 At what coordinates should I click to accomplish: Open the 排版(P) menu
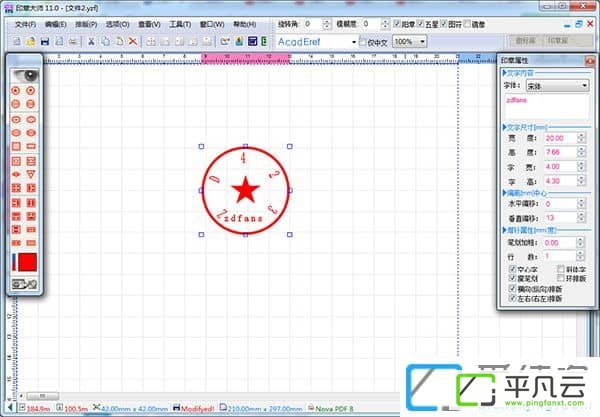86,24
